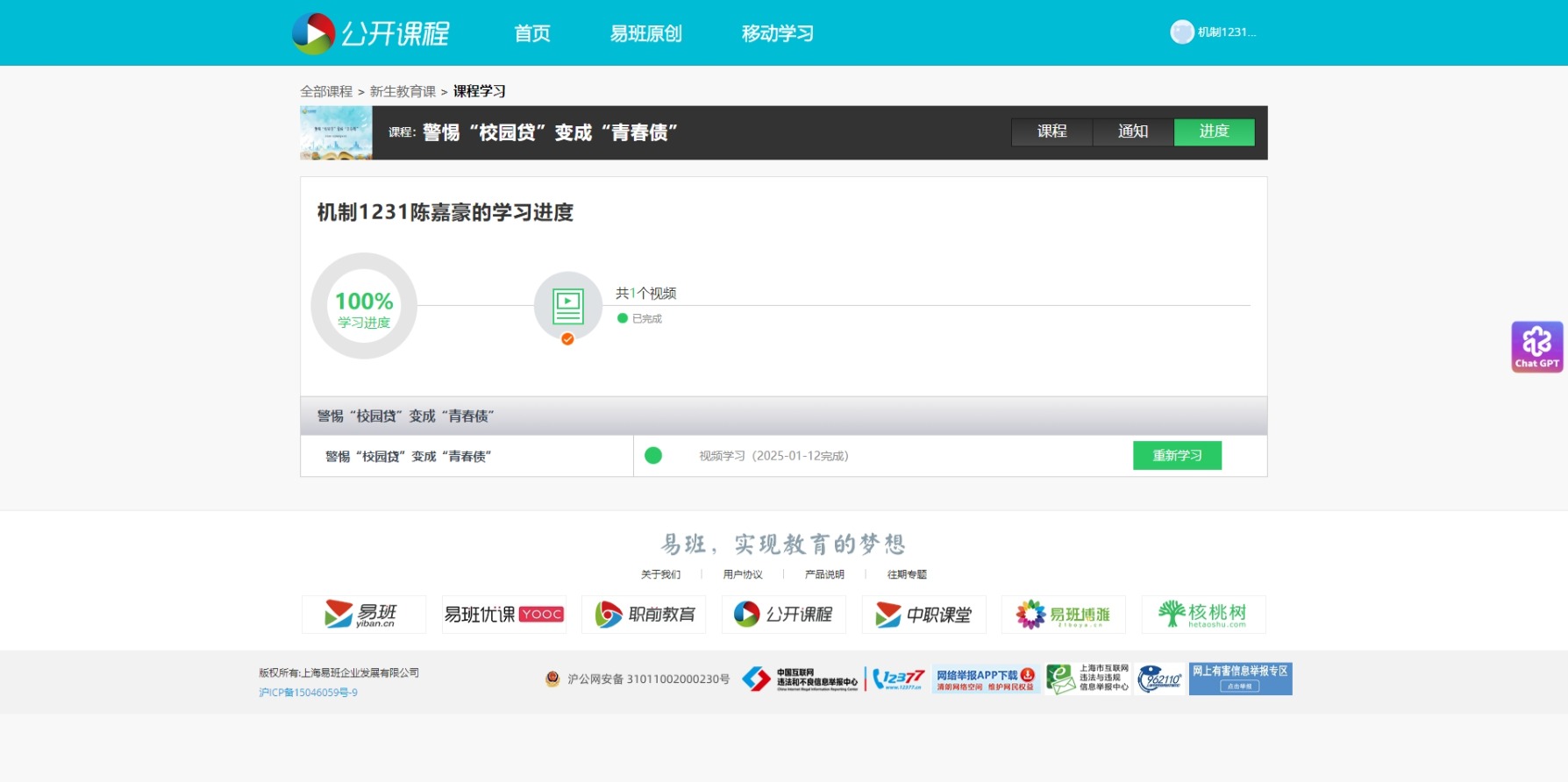Open the 易班 yiban.cn partner logo
This screenshot has height=782, width=1568.
(x=364, y=615)
